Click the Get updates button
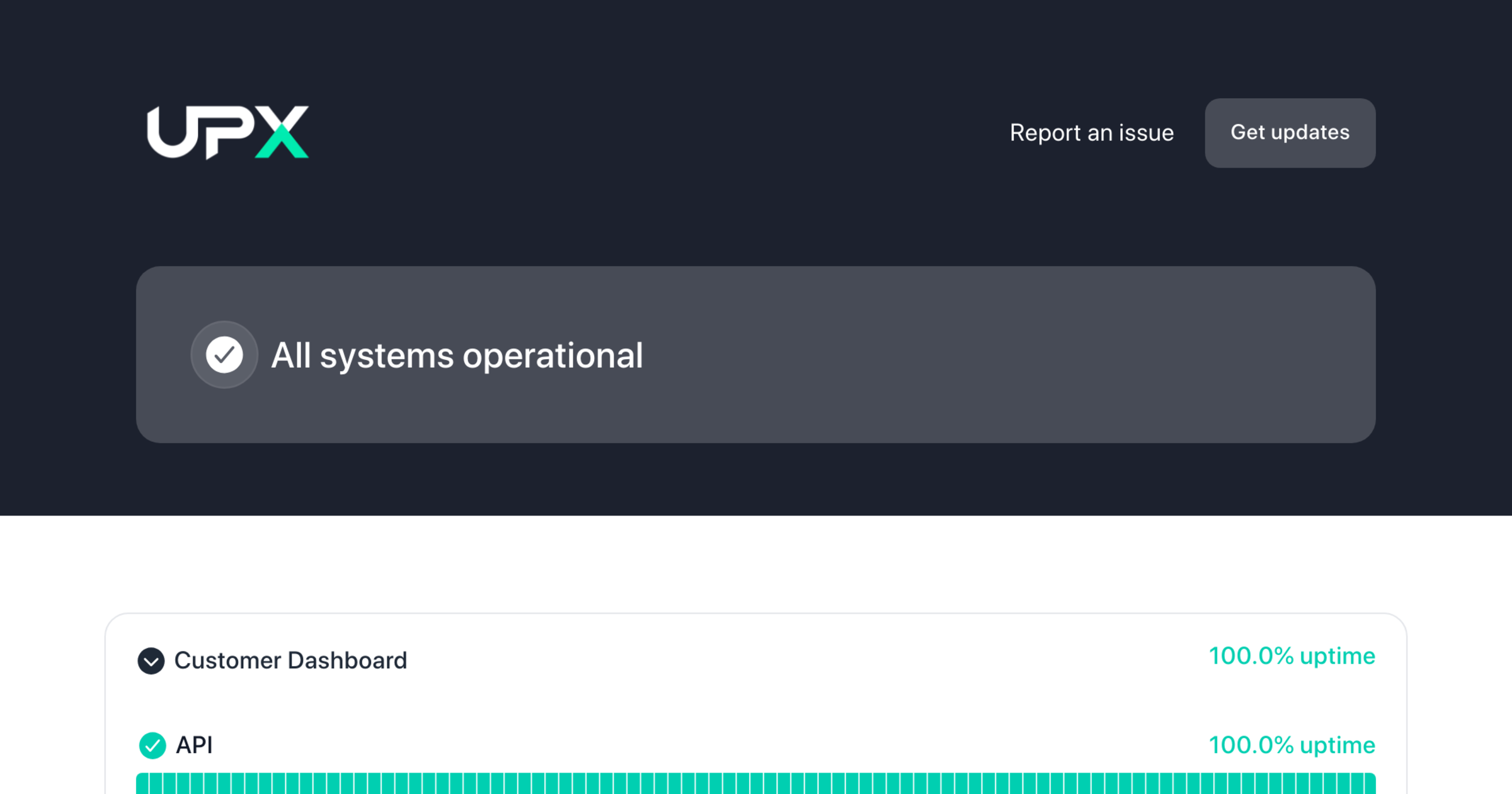The height and width of the screenshot is (794, 1512). (1290, 133)
